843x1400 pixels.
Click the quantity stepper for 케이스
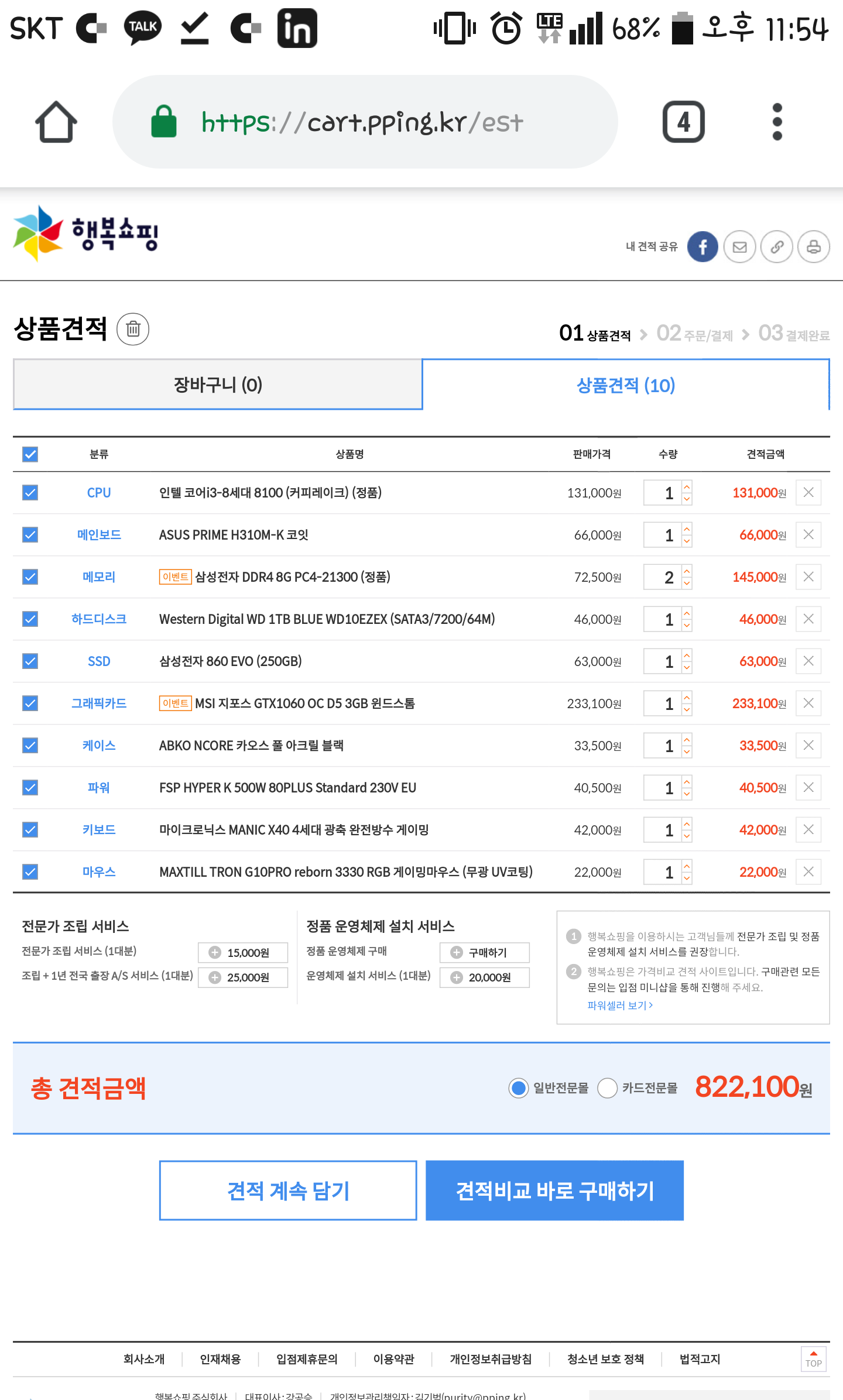coord(687,746)
